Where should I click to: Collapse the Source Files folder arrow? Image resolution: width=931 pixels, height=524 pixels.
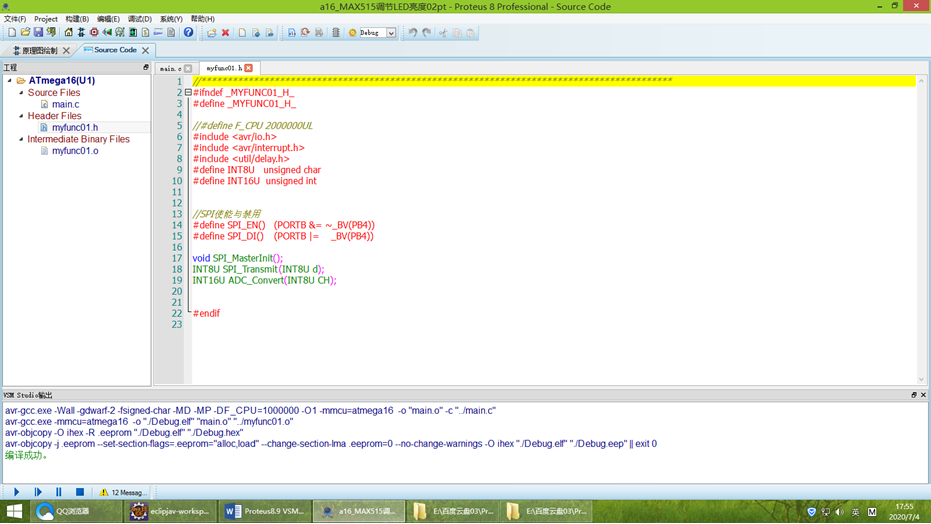21,93
